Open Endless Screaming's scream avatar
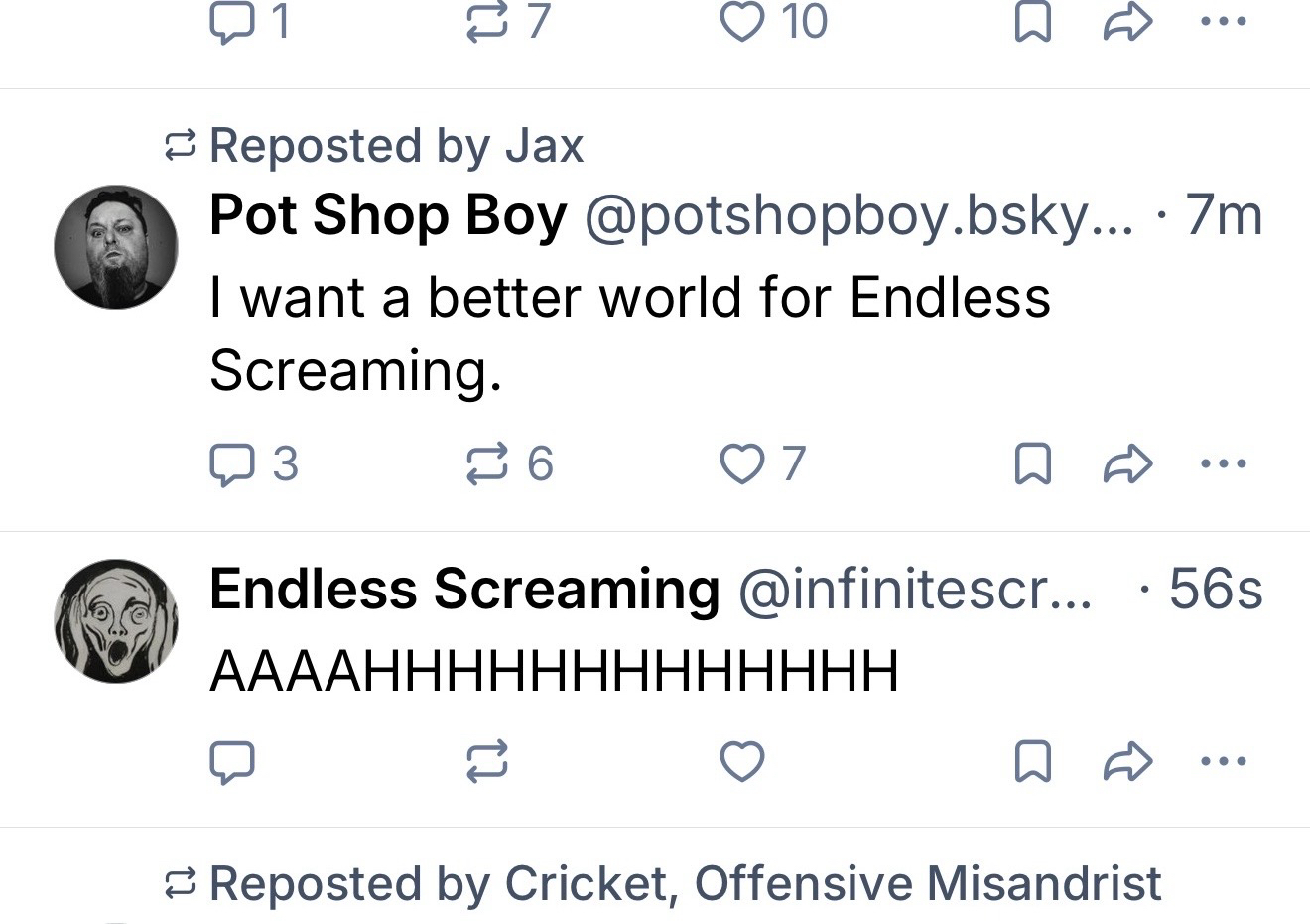1310x924 pixels. point(116,620)
